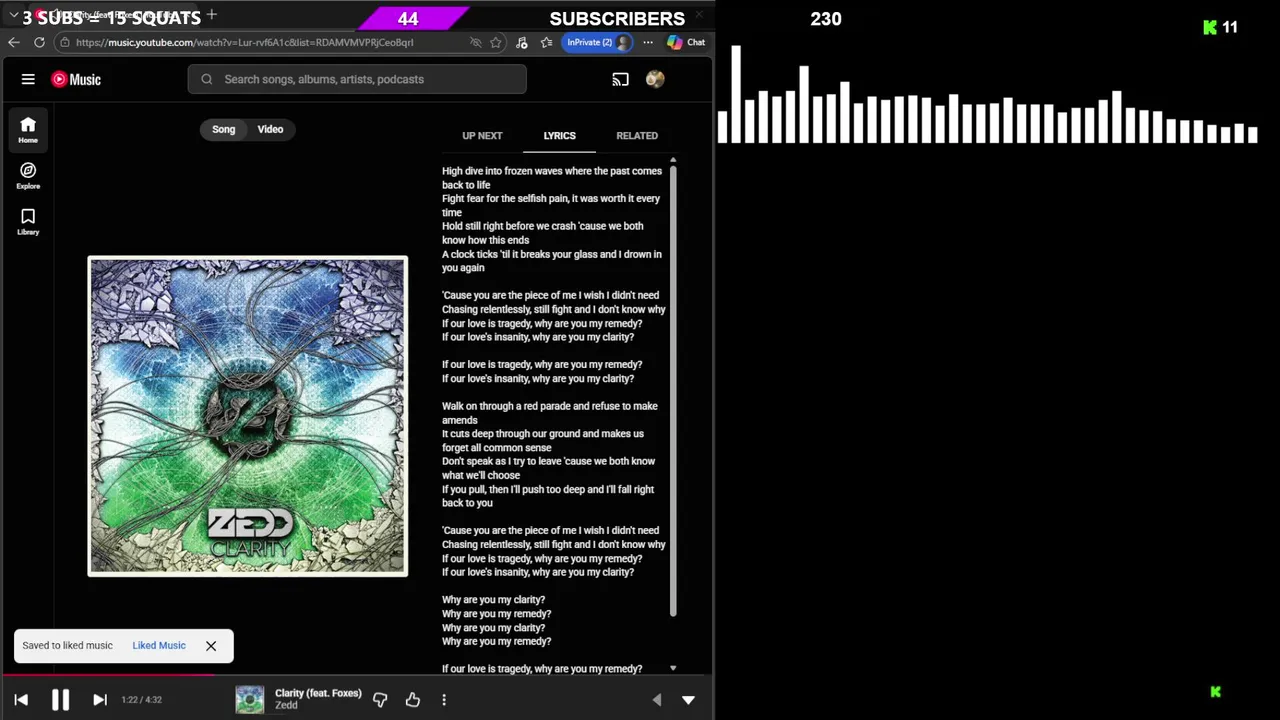Image resolution: width=1280 pixels, height=720 pixels.
Task: Open the RELATED tab
Action: point(637,136)
